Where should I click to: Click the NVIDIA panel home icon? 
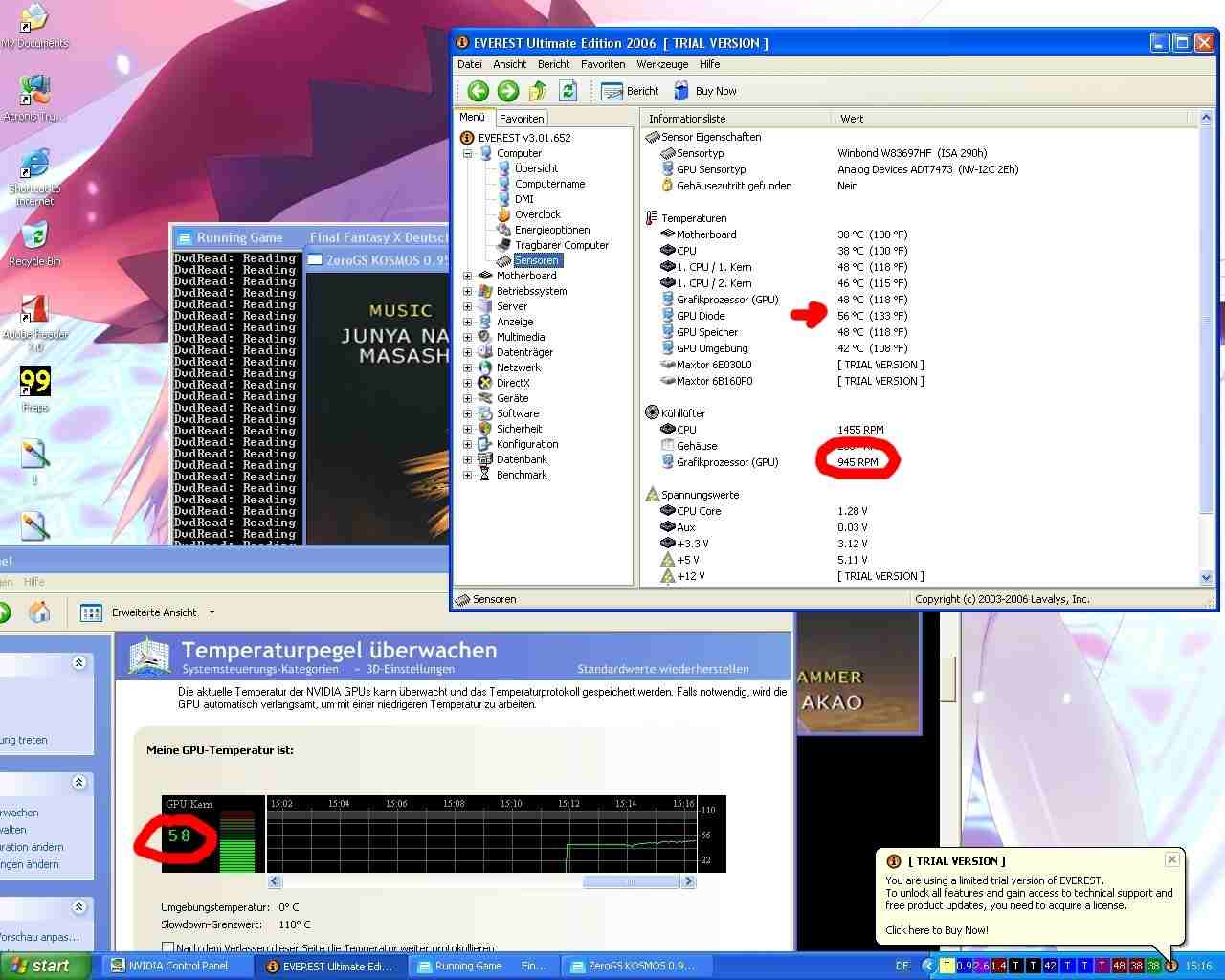pyautogui.click(x=39, y=612)
